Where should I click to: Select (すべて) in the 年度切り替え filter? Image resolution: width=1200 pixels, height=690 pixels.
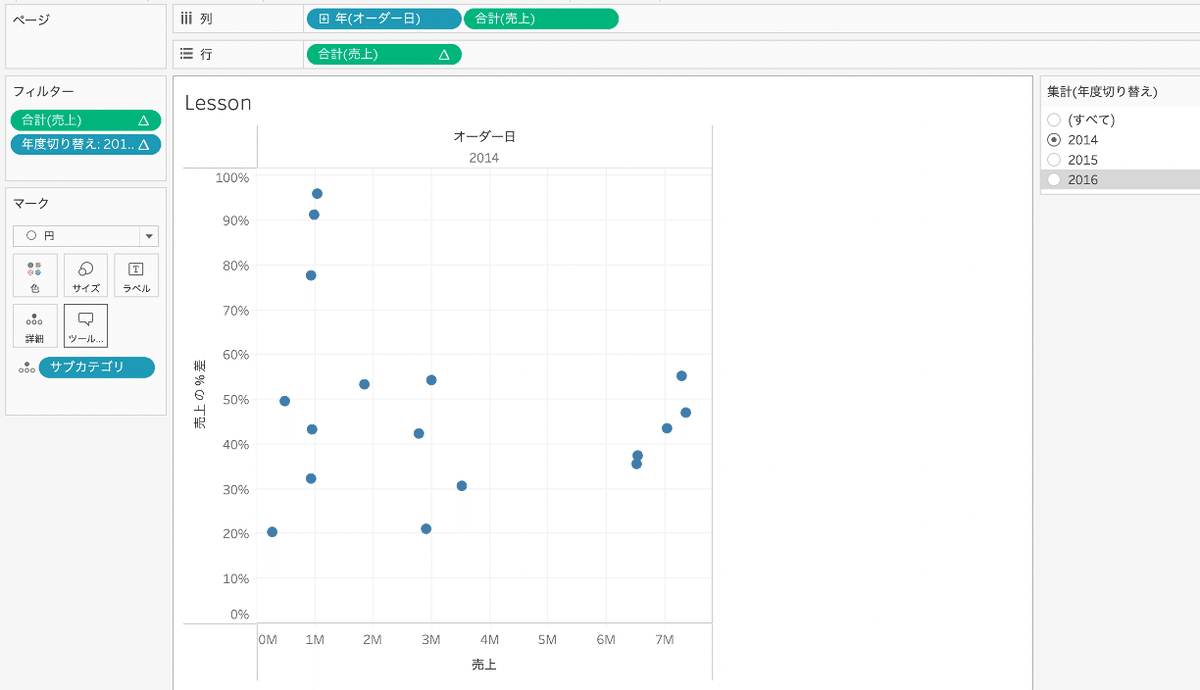(x=1053, y=119)
